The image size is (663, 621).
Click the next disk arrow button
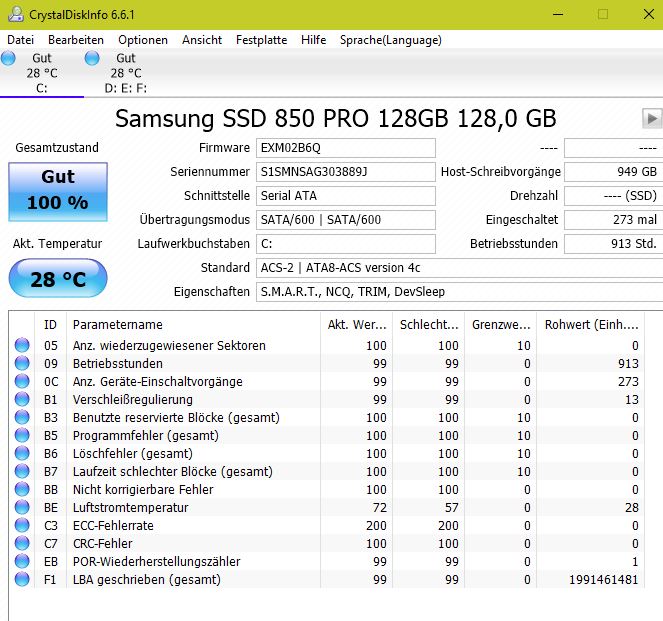tap(652, 118)
